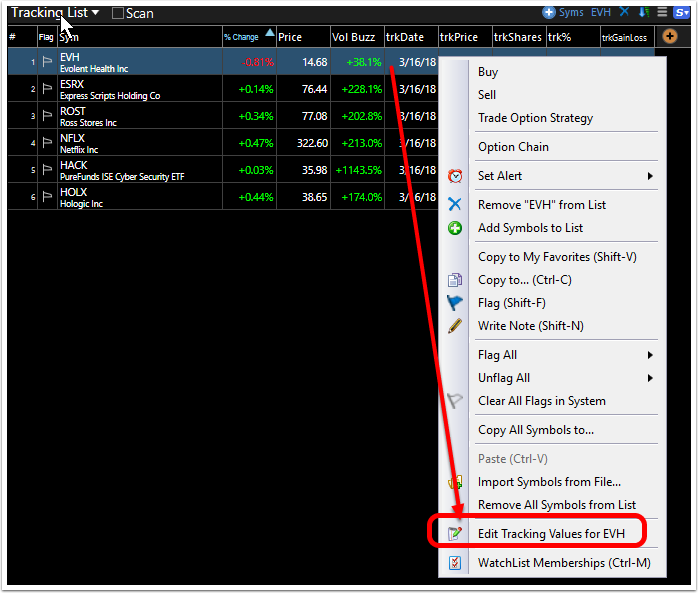Choose Copy to My Favorites (Shift-V)
Image resolution: width=698 pixels, height=593 pixels.
[x=557, y=257]
